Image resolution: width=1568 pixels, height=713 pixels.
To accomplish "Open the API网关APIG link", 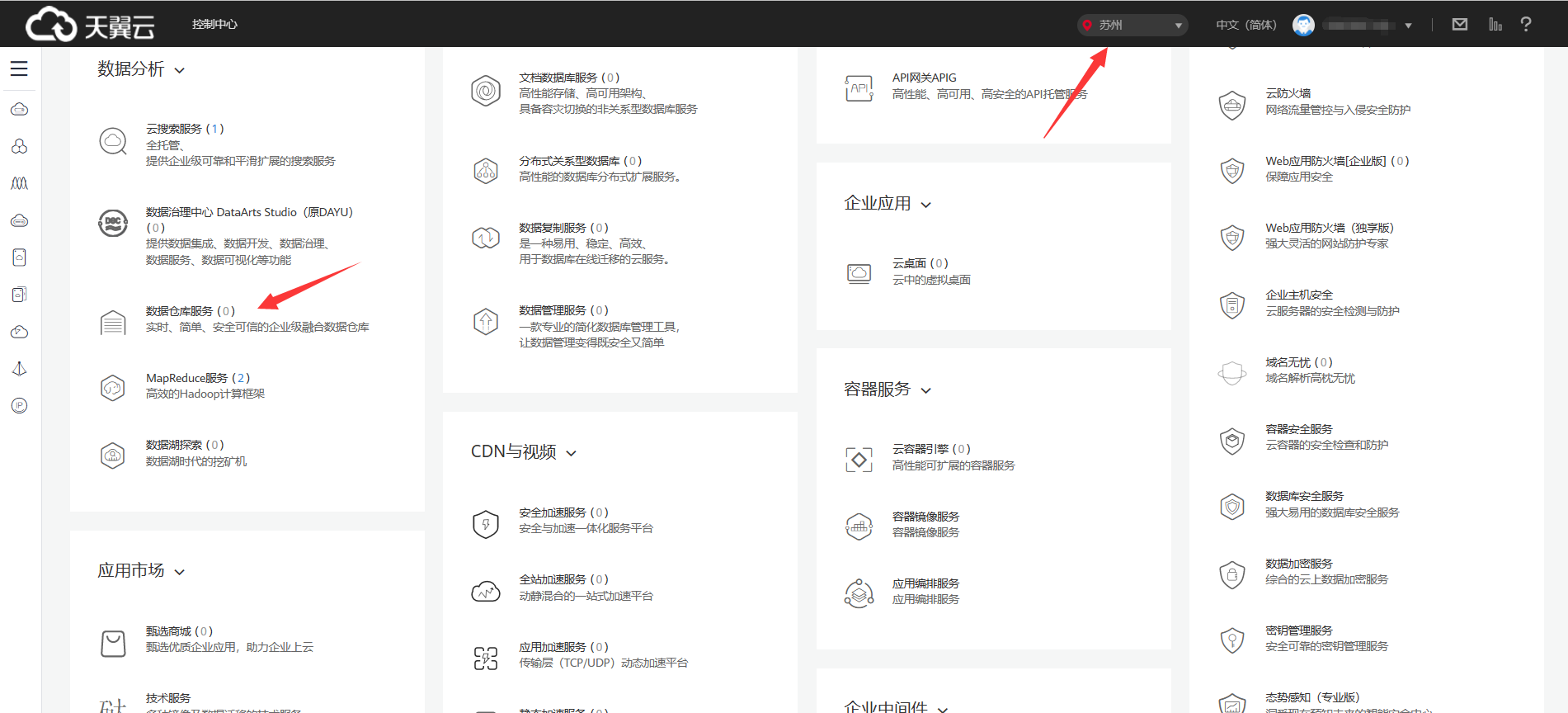I will (x=925, y=78).
